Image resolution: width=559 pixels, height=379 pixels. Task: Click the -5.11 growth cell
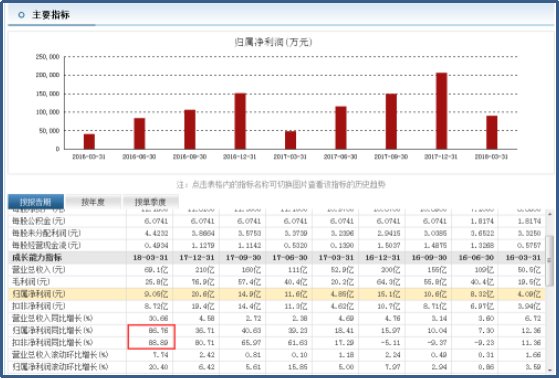coord(390,343)
